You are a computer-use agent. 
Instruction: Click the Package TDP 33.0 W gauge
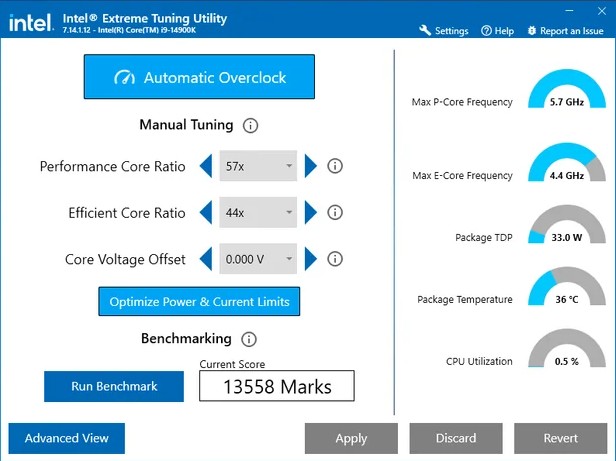[566, 224]
